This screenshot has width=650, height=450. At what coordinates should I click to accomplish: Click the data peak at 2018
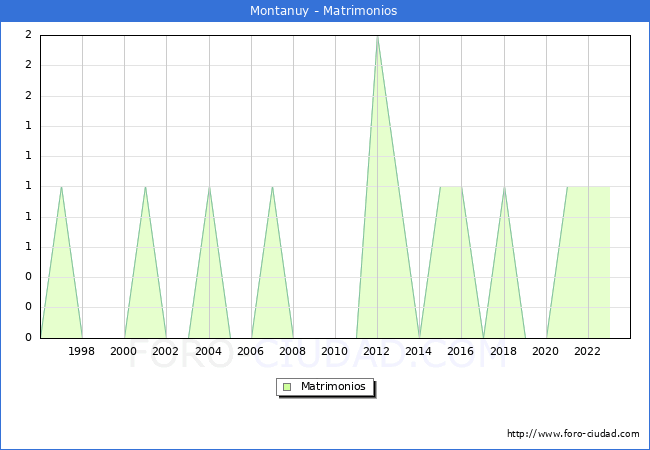504,187
